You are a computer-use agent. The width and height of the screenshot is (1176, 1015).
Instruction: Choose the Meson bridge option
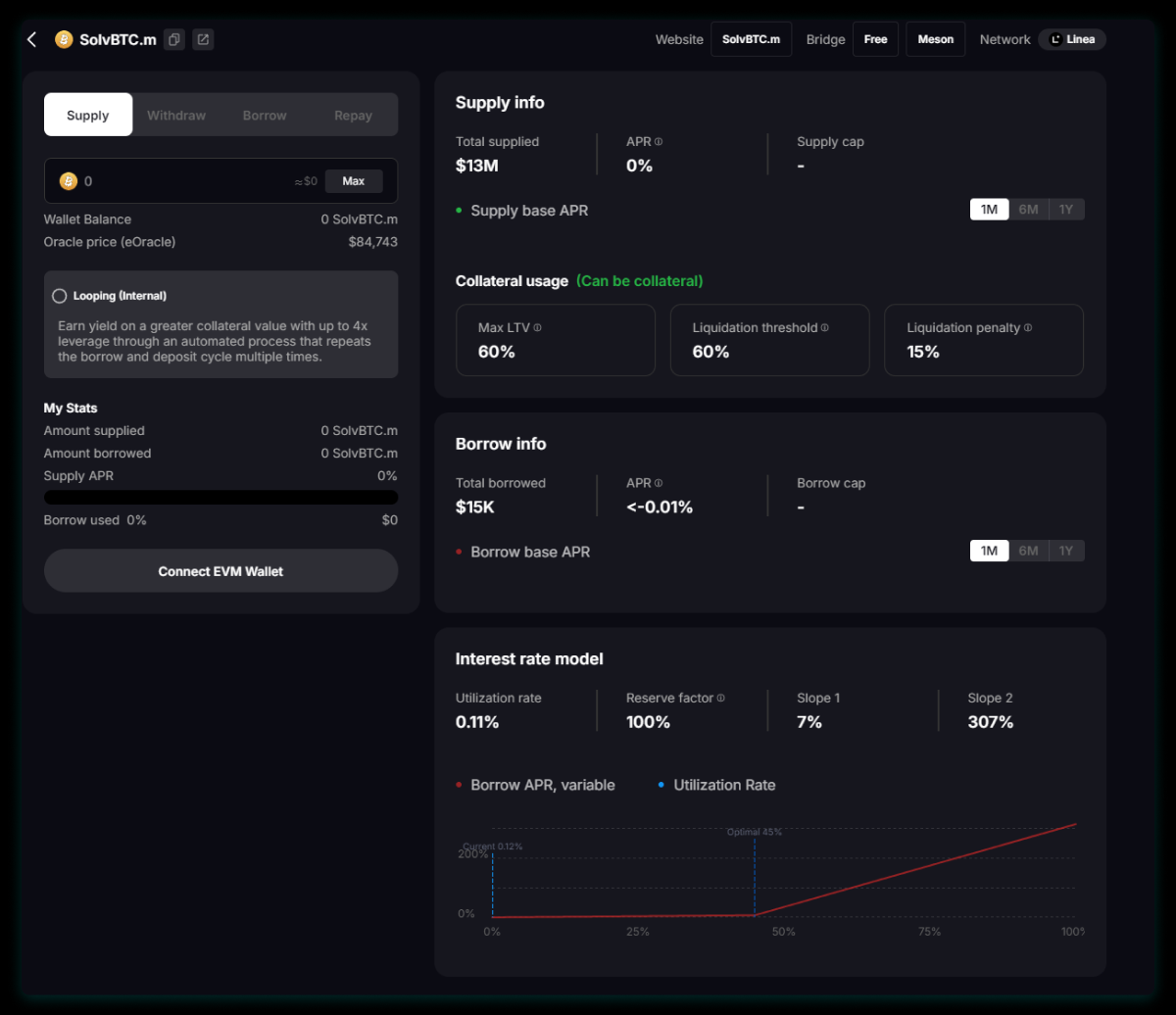point(936,39)
